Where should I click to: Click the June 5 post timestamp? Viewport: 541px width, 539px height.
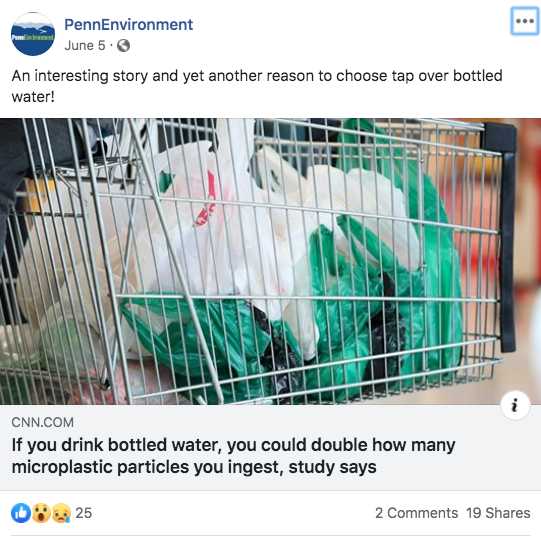tap(85, 46)
